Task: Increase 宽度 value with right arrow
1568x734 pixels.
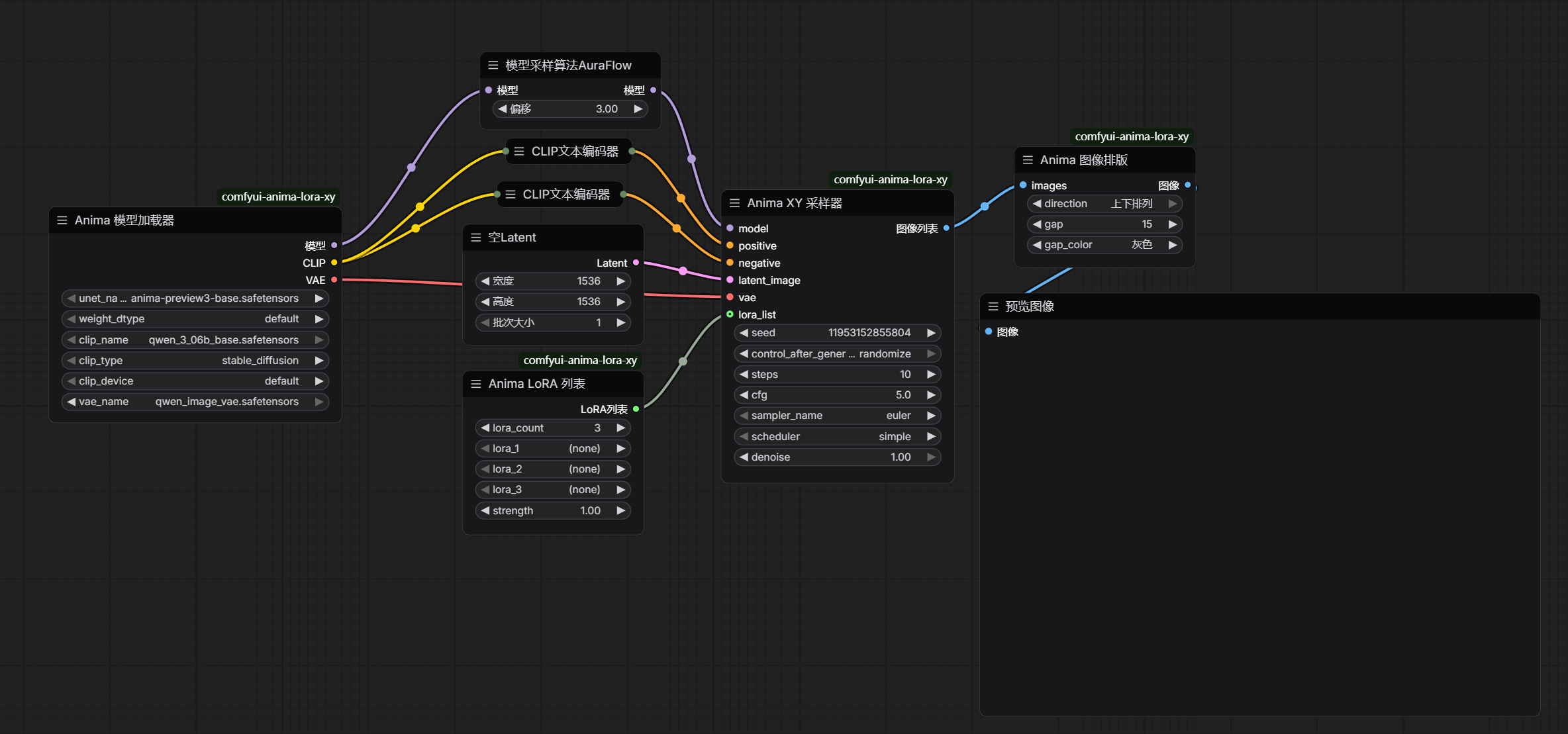Action: coord(621,281)
